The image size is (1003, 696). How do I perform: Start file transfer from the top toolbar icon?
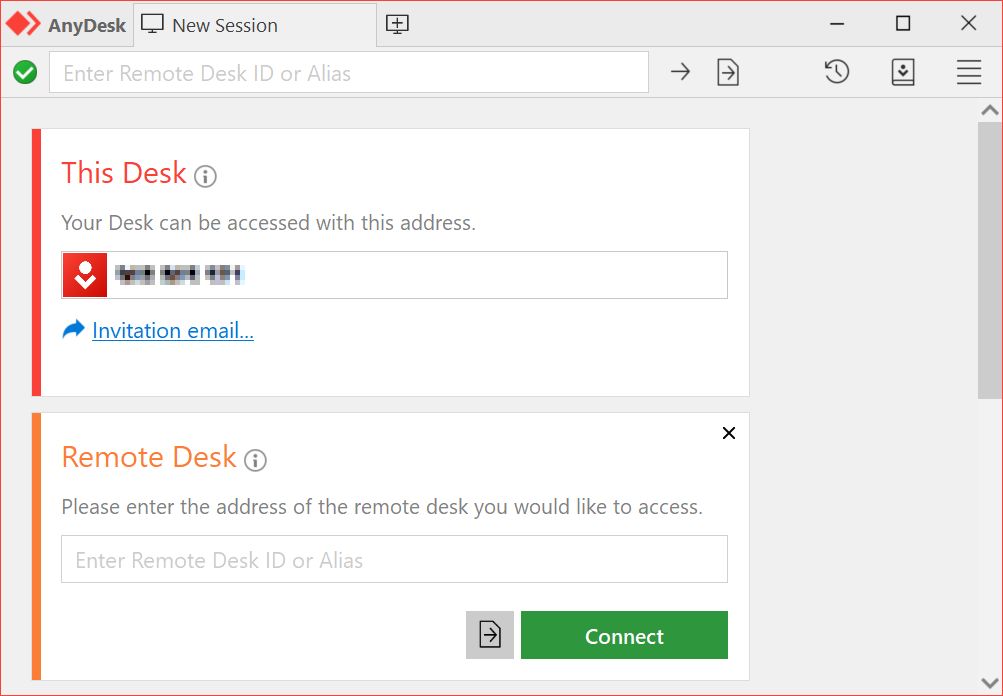(x=728, y=72)
